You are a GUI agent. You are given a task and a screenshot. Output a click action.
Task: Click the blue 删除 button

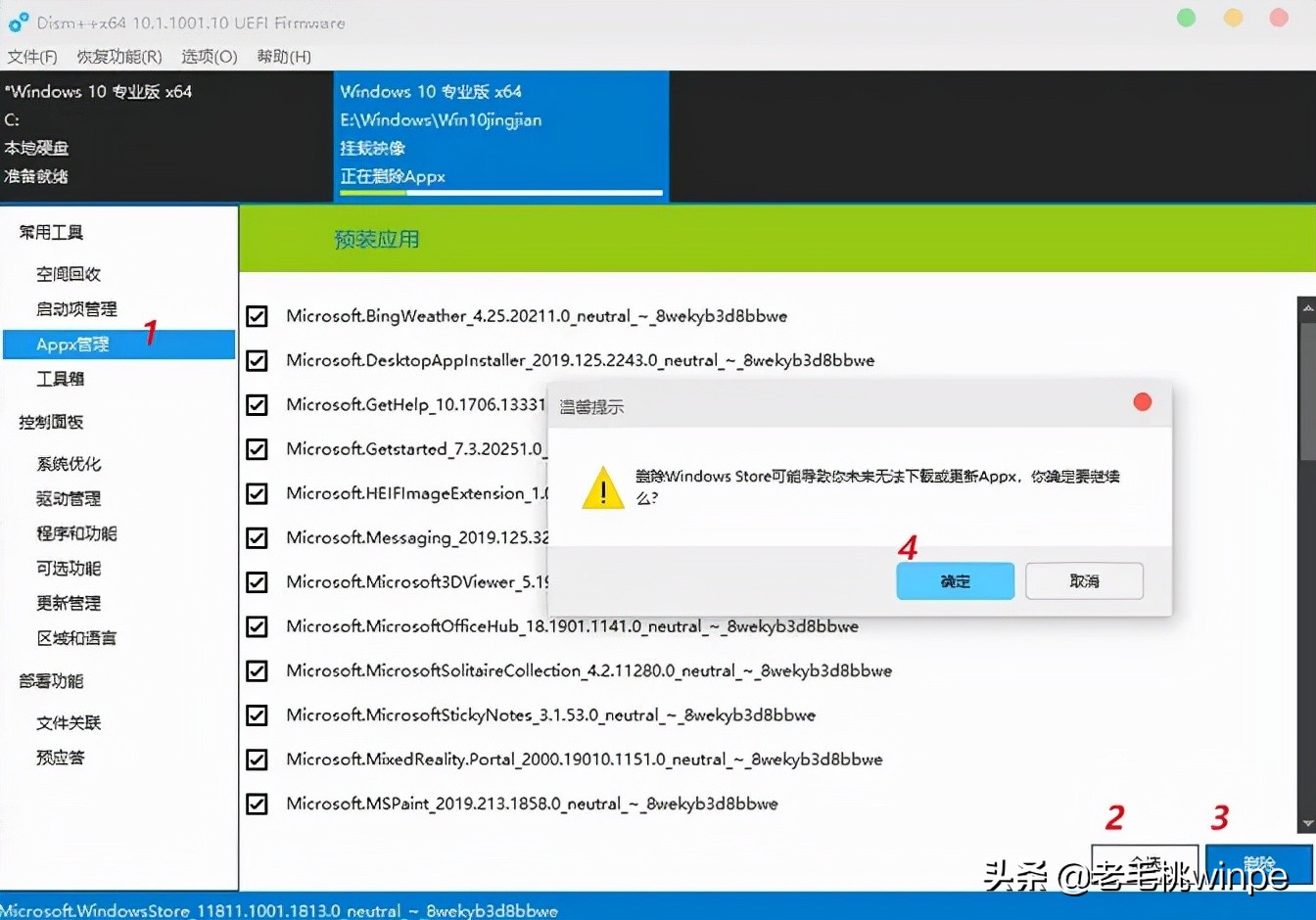click(x=1259, y=865)
